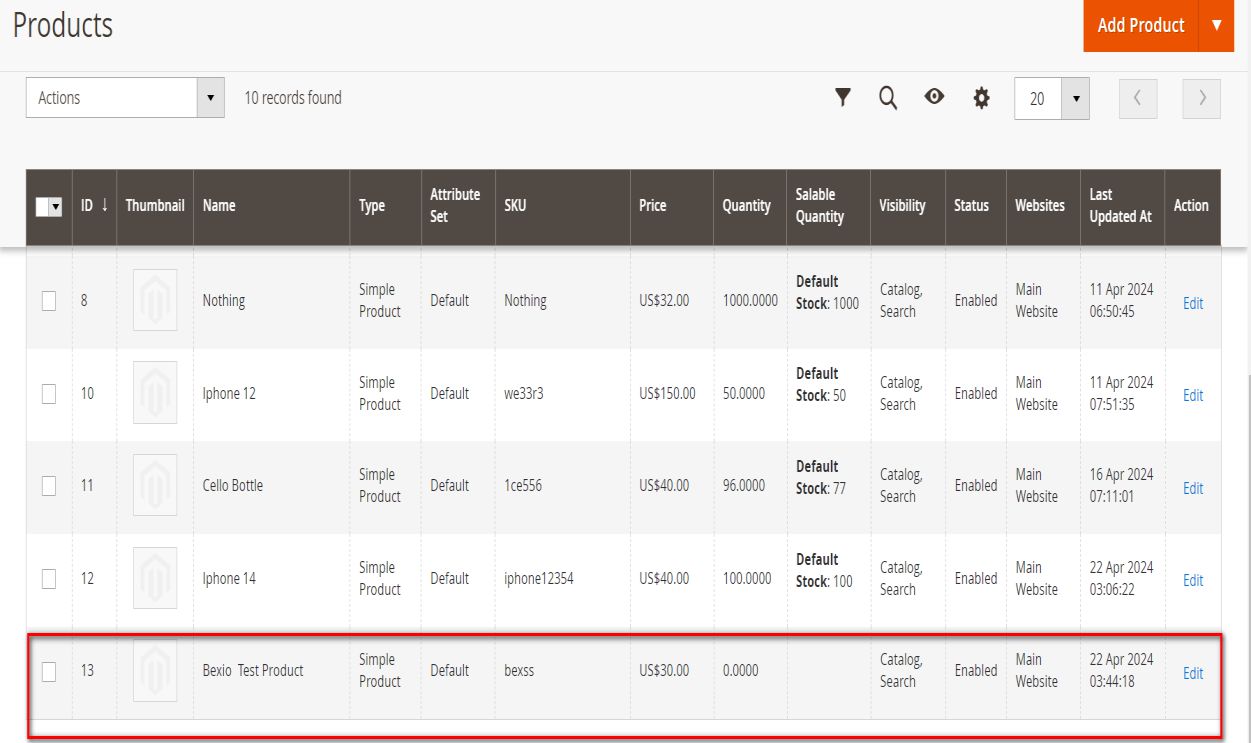Open the default view eye icon
The height and width of the screenshot is (743, 1251).
pos(934,97)
